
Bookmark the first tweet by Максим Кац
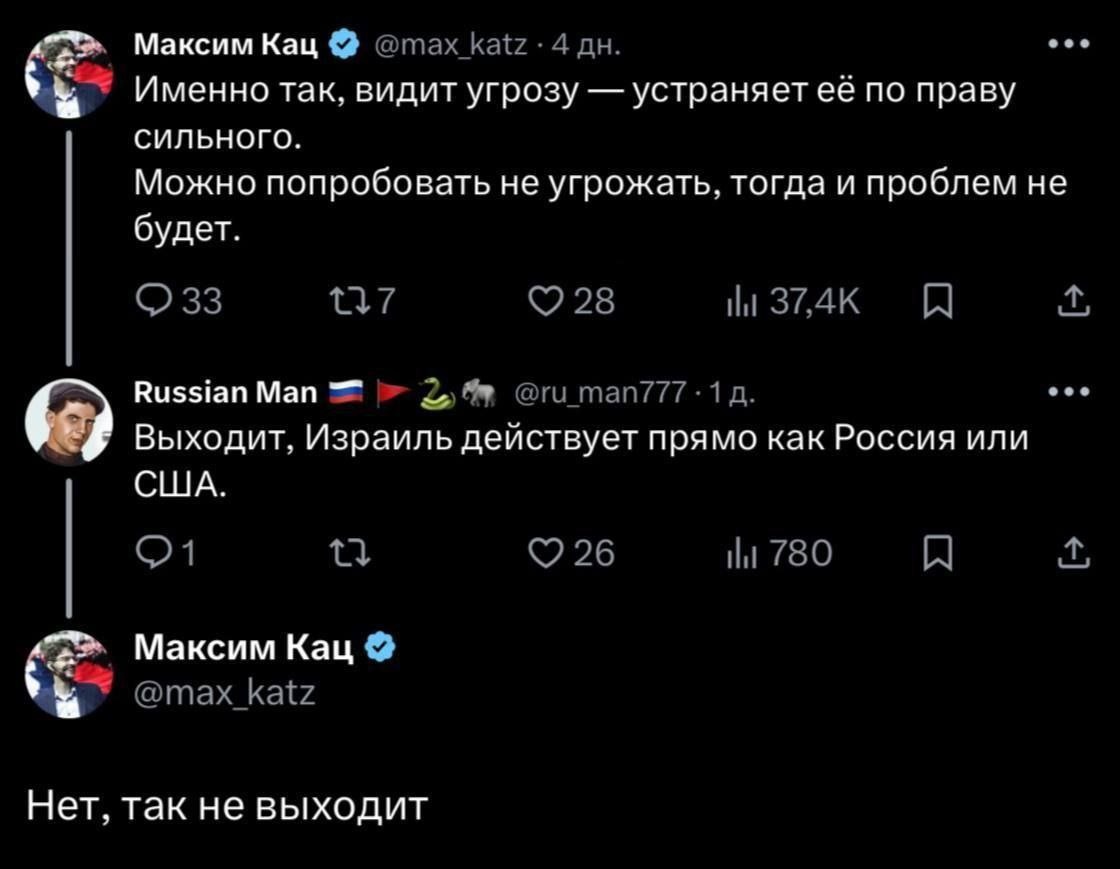click(x=938, y=301)
